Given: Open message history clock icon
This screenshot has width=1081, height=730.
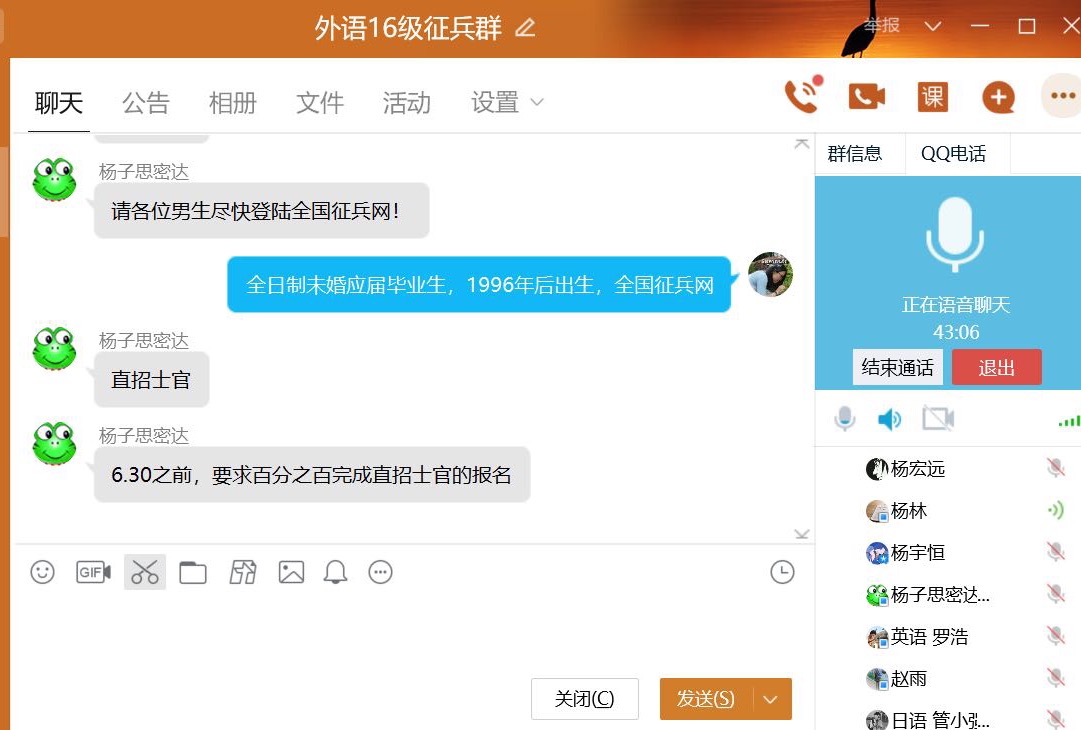Looking at the screenshot, I should [782, 572].
